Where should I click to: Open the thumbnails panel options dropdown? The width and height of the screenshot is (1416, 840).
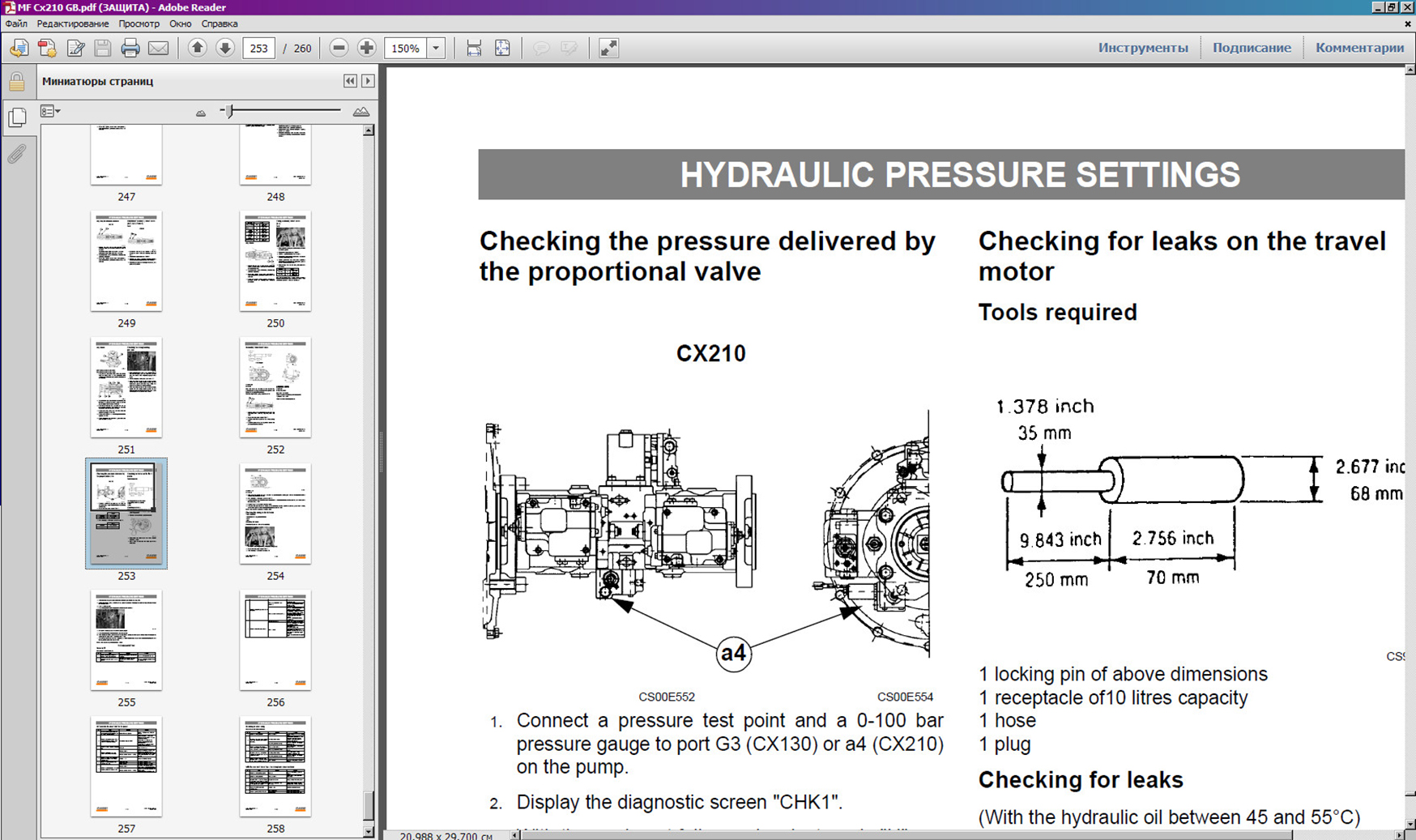pyautogui.click(x=51, y=112)
